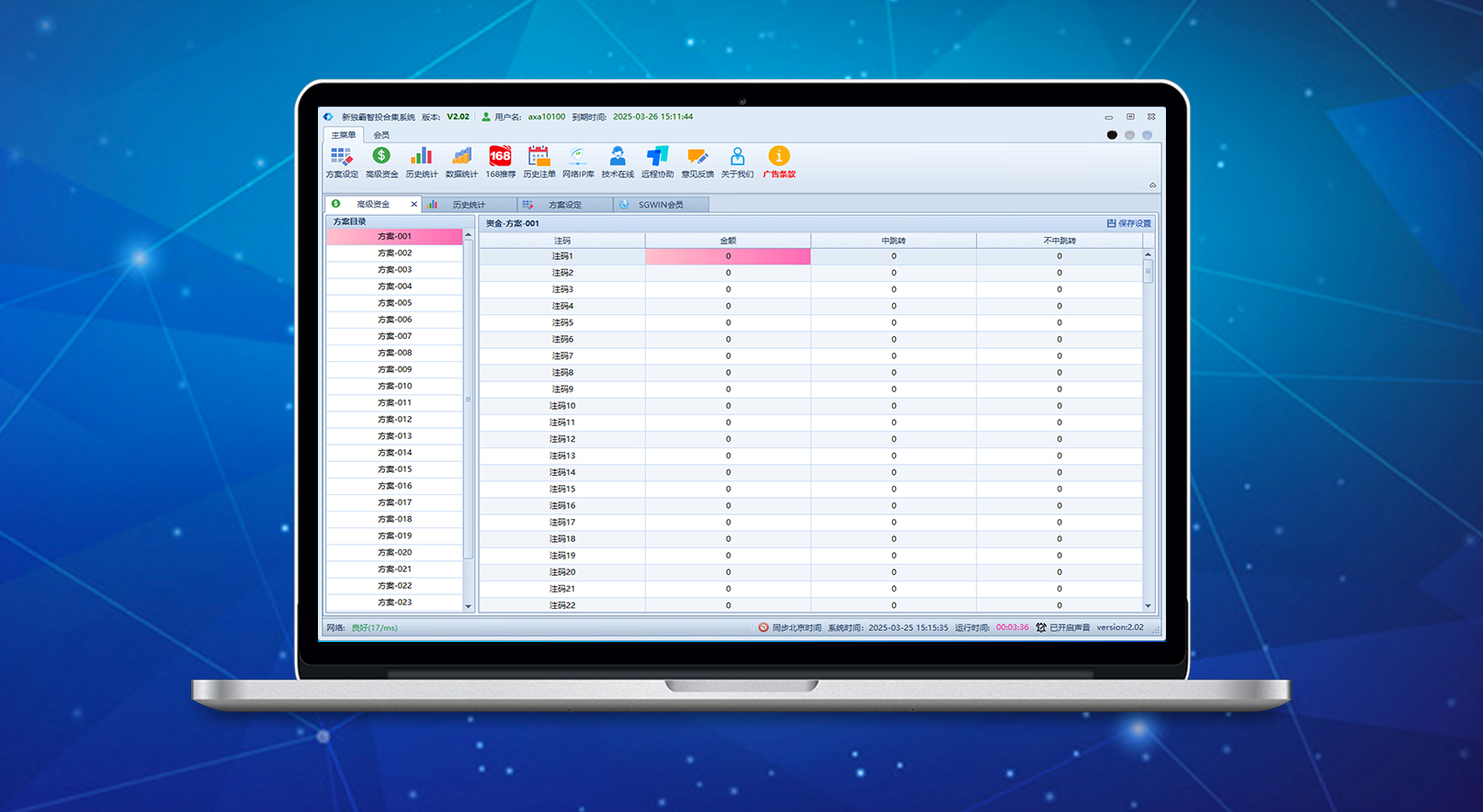
Task: Switch to the 会员 ribbon tab
Action: [x=381, y=135]
